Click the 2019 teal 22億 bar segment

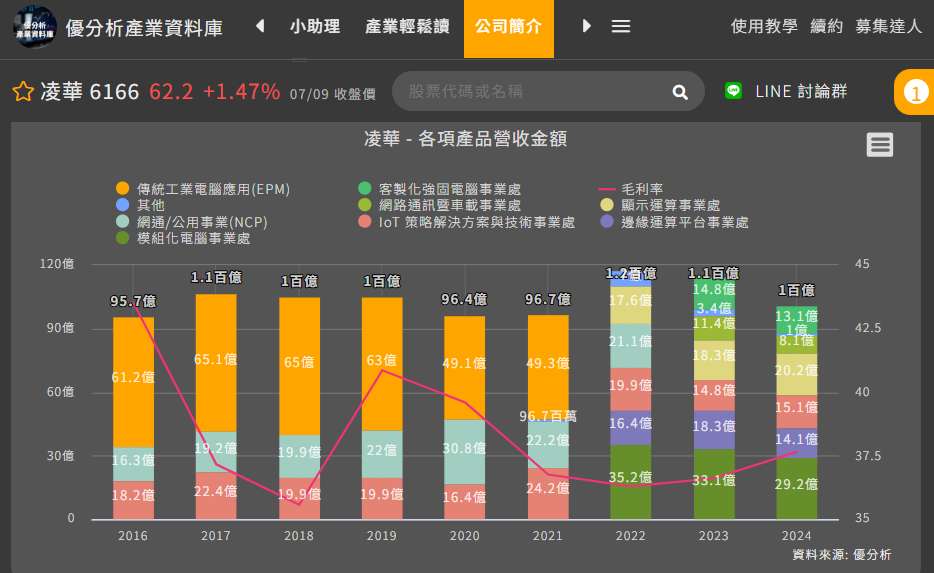pos(382,454)
